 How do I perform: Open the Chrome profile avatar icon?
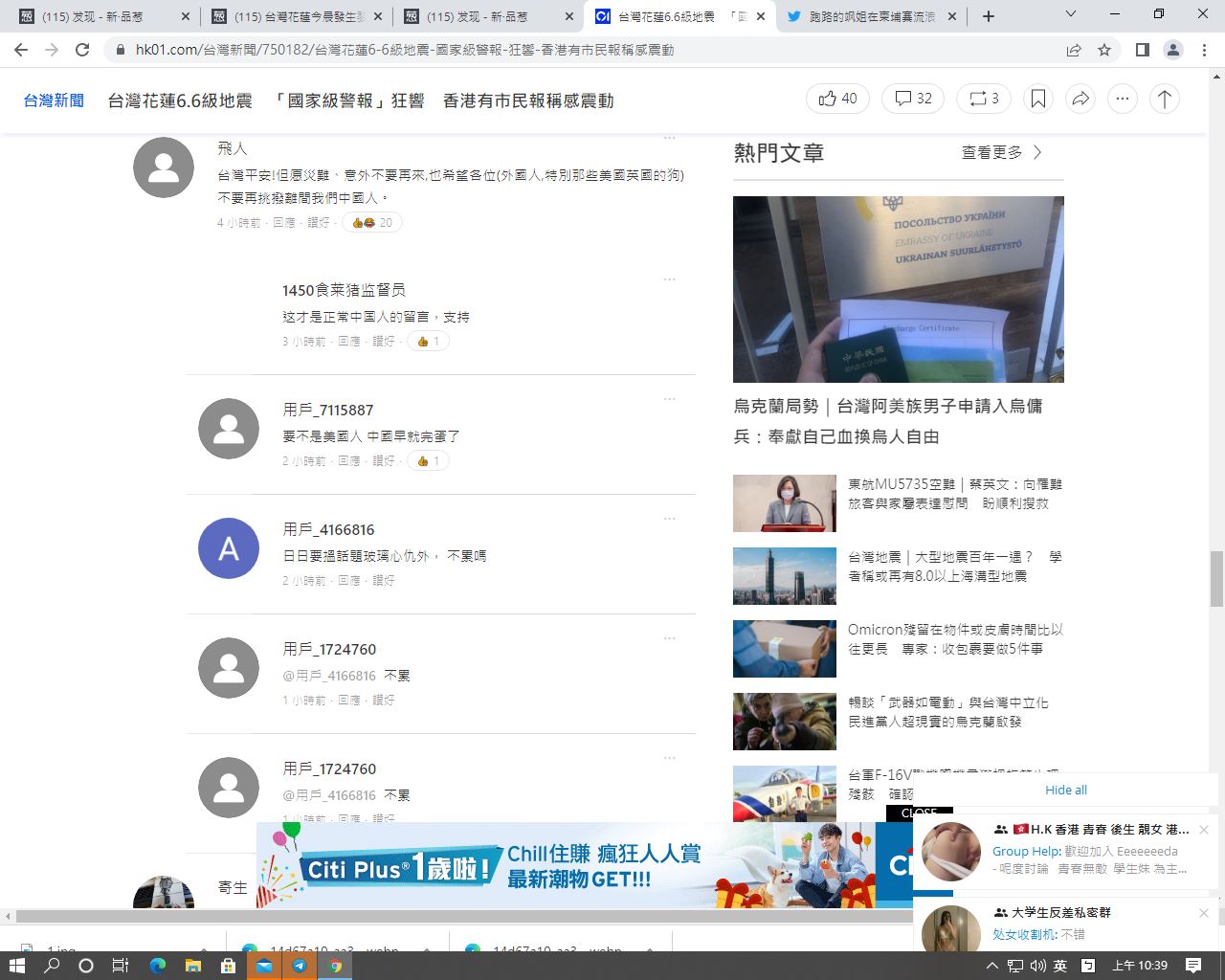click(1172, 50)
